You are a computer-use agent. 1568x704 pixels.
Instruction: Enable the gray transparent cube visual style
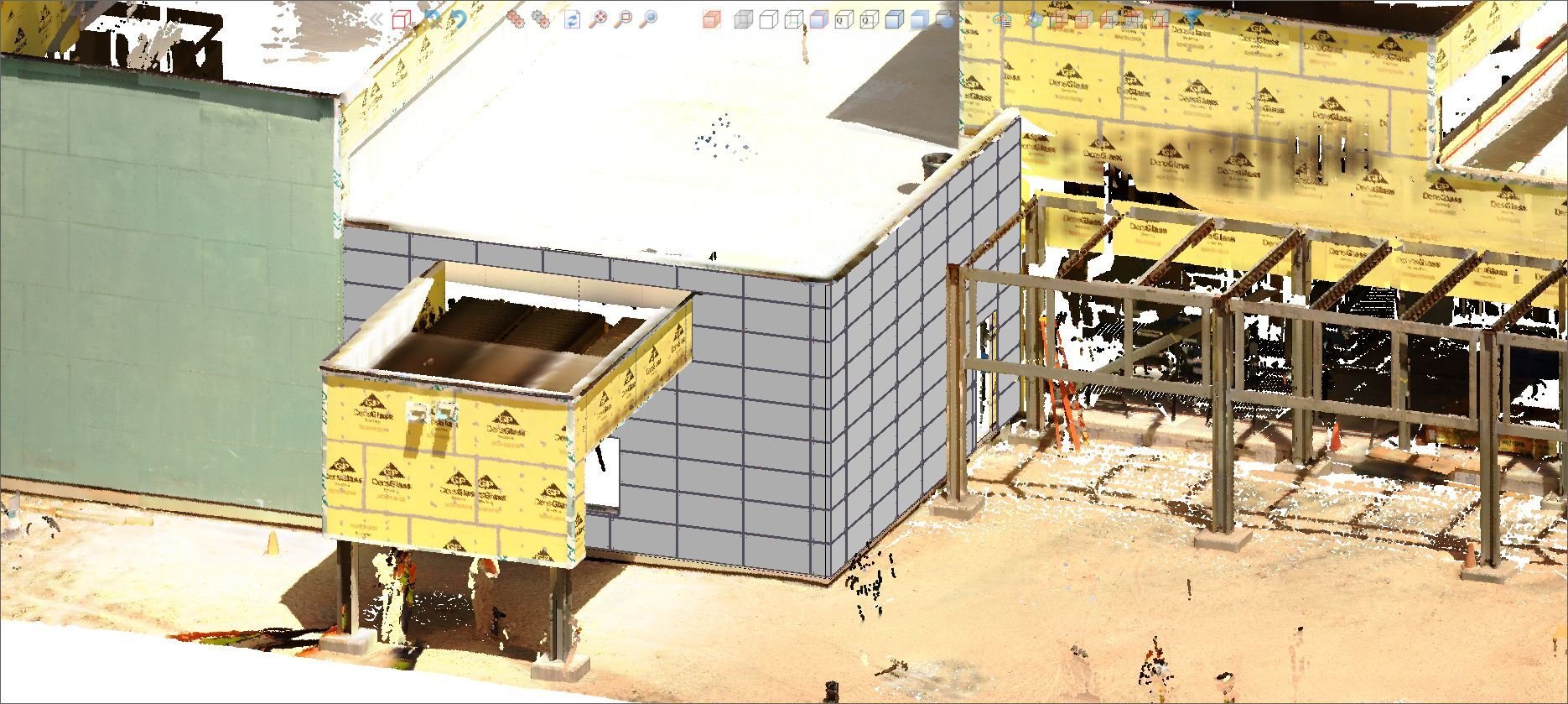coord(743,19)
